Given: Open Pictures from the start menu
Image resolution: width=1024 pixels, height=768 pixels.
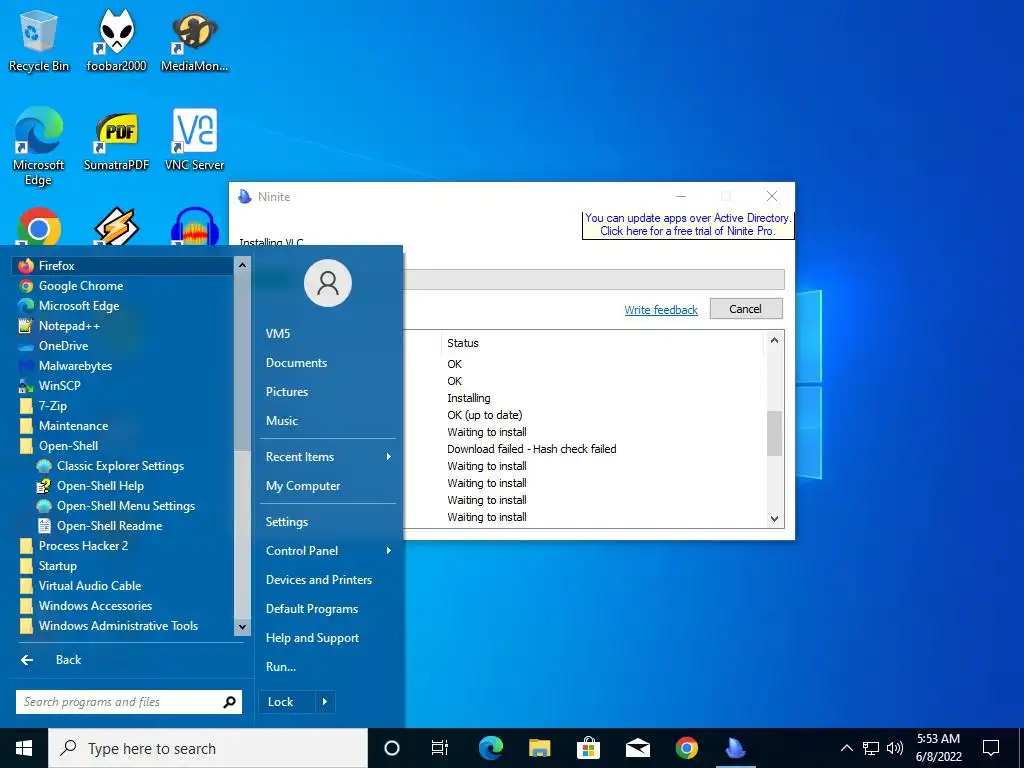Looking at the screenshot, I should point(328,392).
